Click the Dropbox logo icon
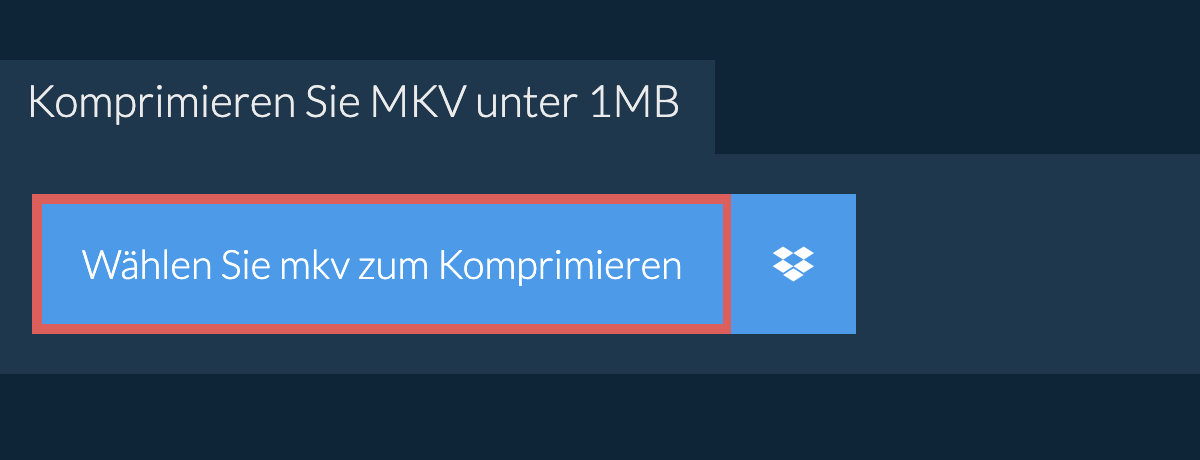Image resolution: width=1200 pixels, height=460 pixels. [793, 264]
